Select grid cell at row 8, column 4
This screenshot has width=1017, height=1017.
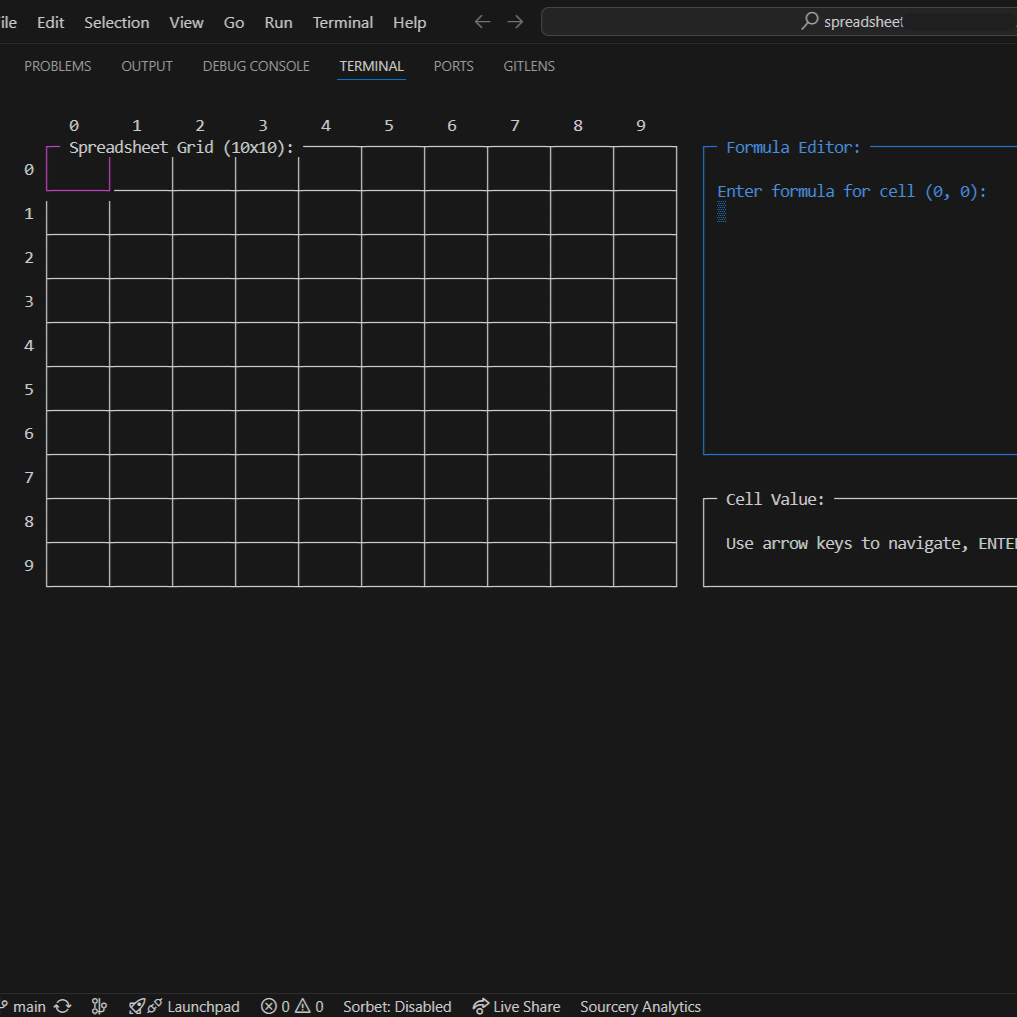[330, 521]
